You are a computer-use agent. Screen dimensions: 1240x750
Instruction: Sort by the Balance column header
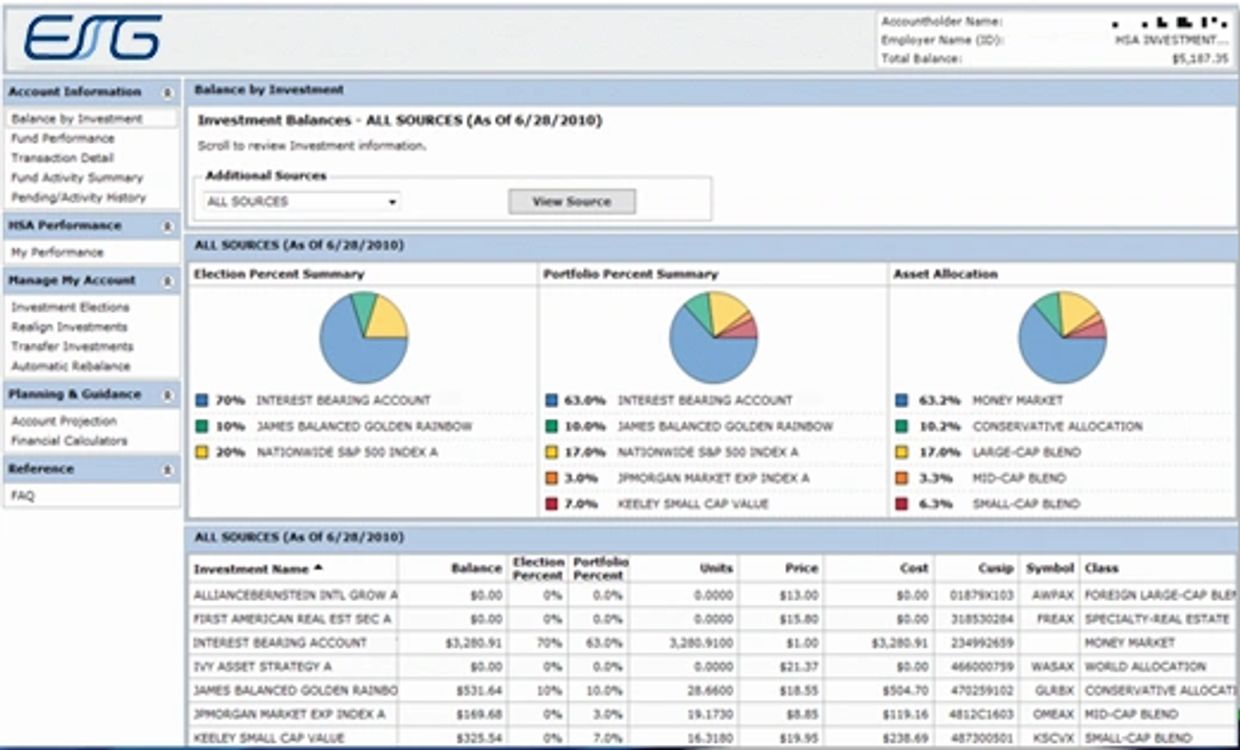point(477,568)
